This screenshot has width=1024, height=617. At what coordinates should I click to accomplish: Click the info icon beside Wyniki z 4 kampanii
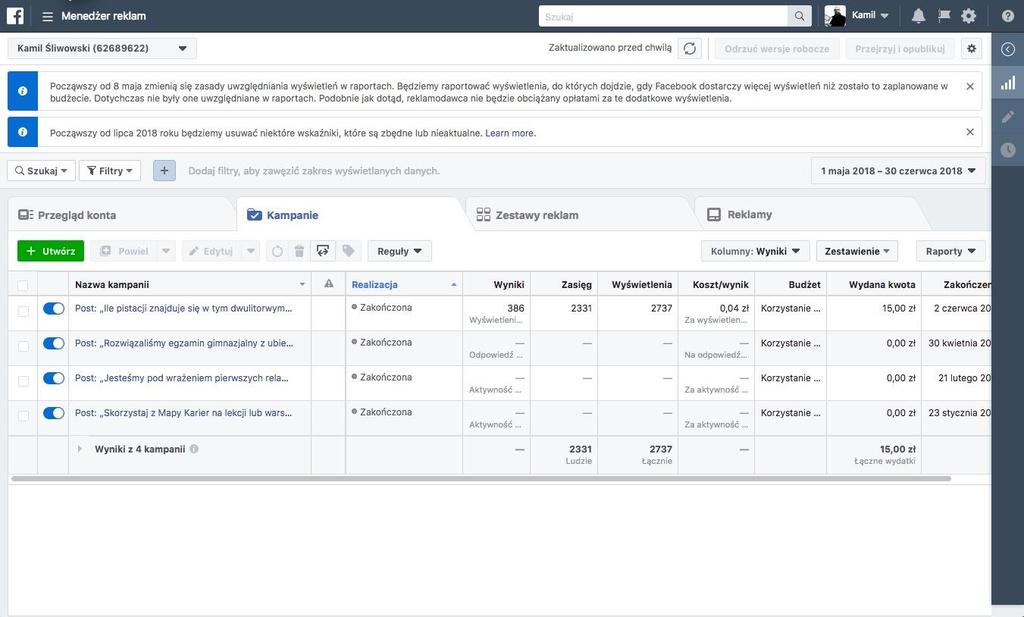[x=194, y=449]
